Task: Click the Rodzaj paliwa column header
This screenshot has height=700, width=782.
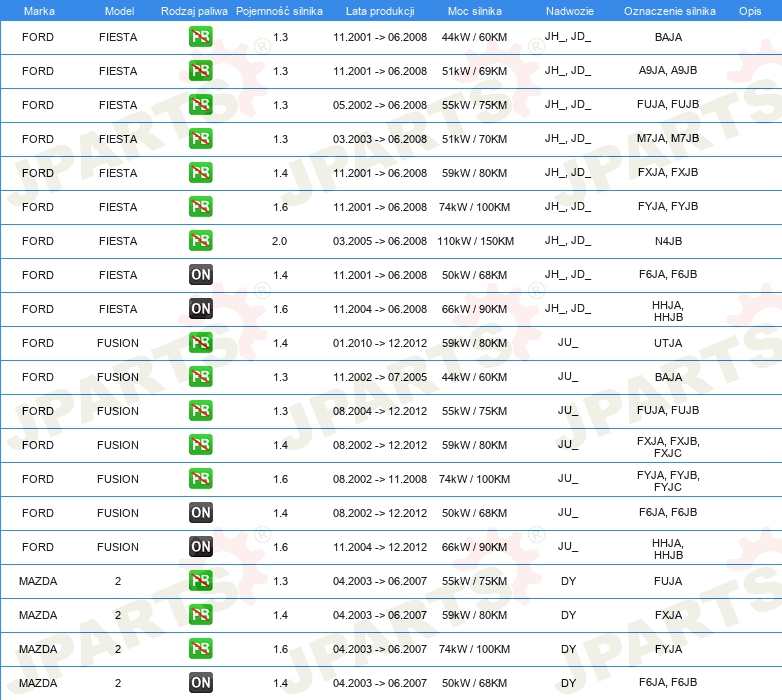Action: pyautogui.click(x=194, y=11)
